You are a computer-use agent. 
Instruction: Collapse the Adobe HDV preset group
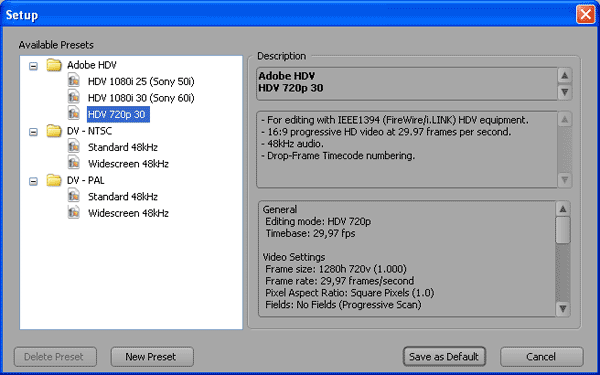[x=34, y=66]
